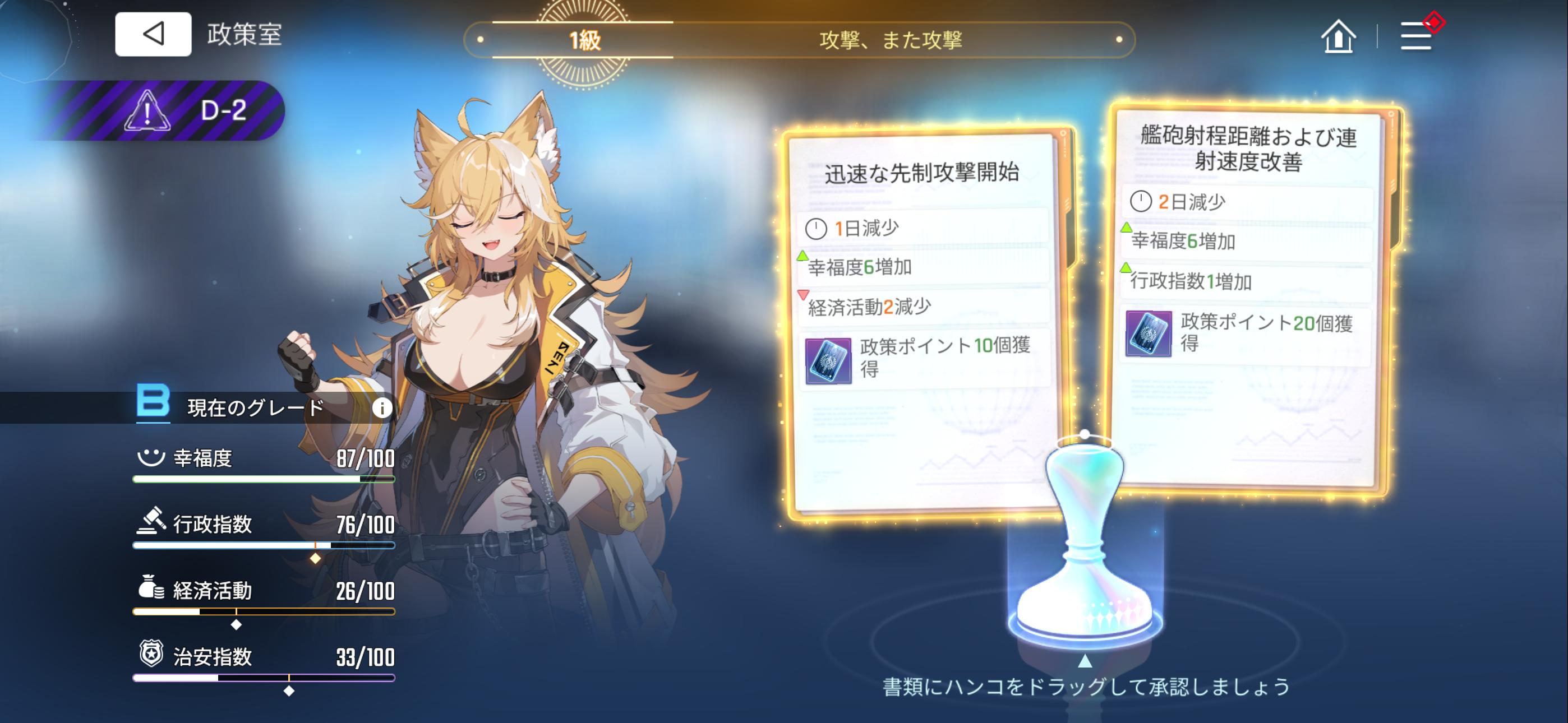Click the 幸福度 progress bar
The height and width of the screenshot is (723, 1568).
point(264,480)
